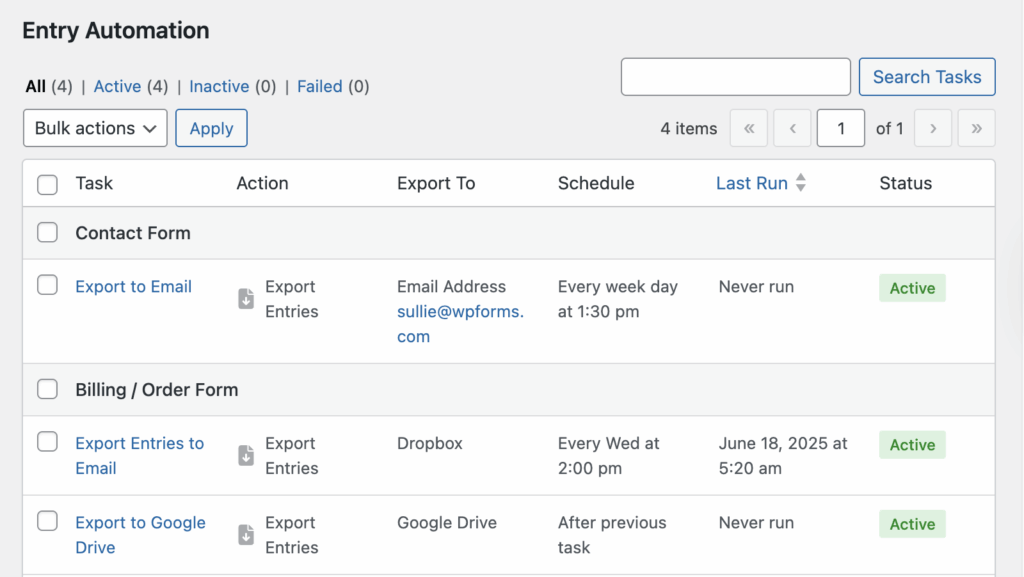1024x577 pixels.
Task: Sort by the Last Run column header
Action: coord(752,183)
